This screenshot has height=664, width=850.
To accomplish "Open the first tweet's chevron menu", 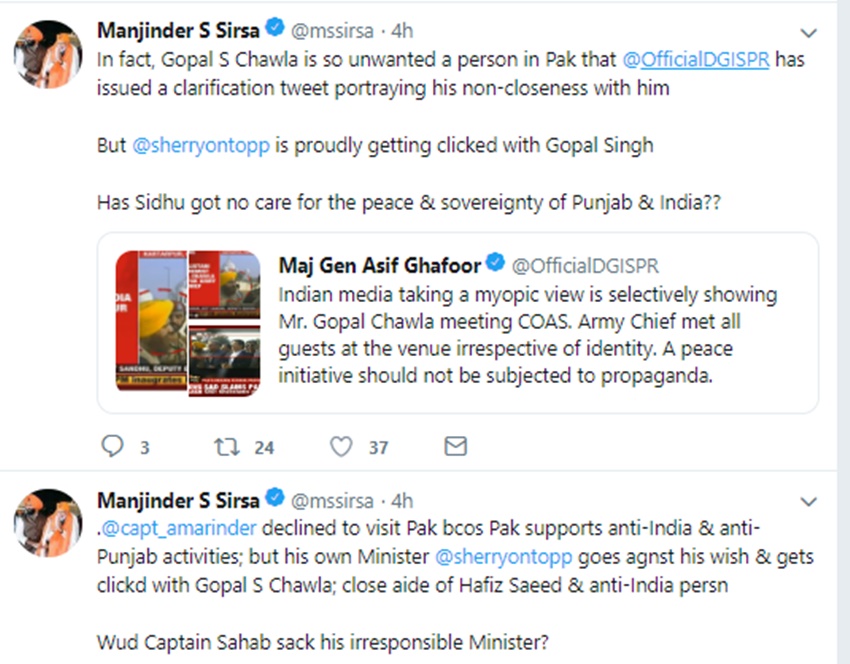I will 808,32.
